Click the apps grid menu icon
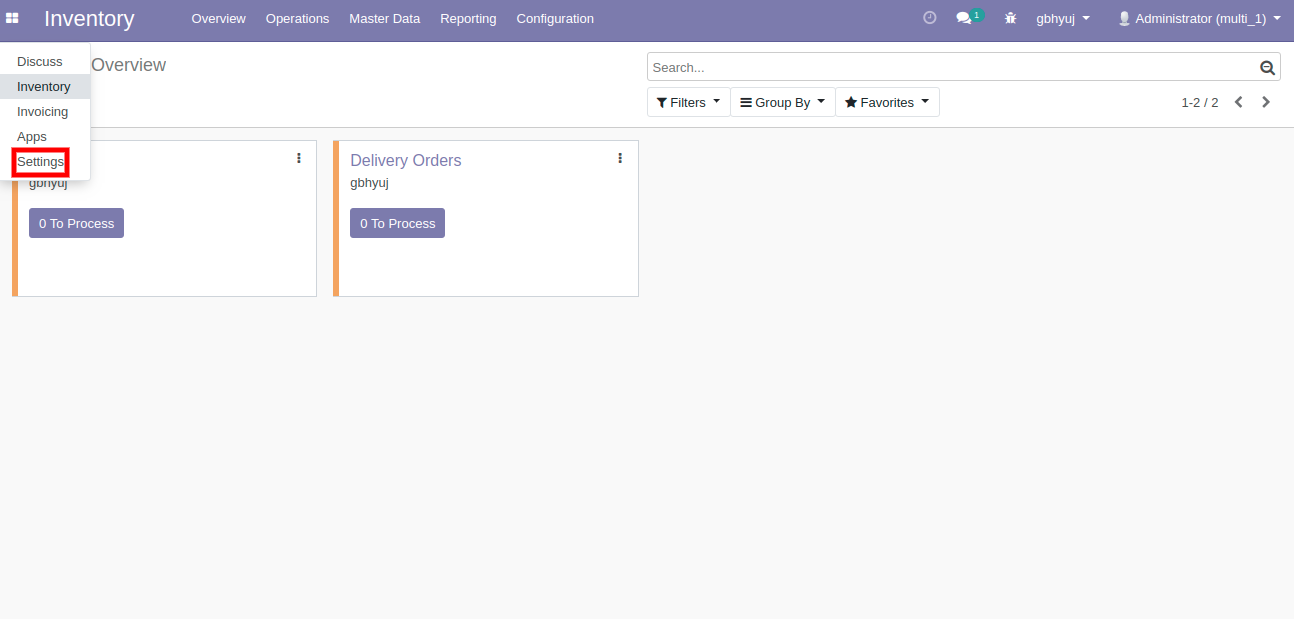The height and width of the screenshot is (619, 1294). pyautogui.click(x=12, y=18)
